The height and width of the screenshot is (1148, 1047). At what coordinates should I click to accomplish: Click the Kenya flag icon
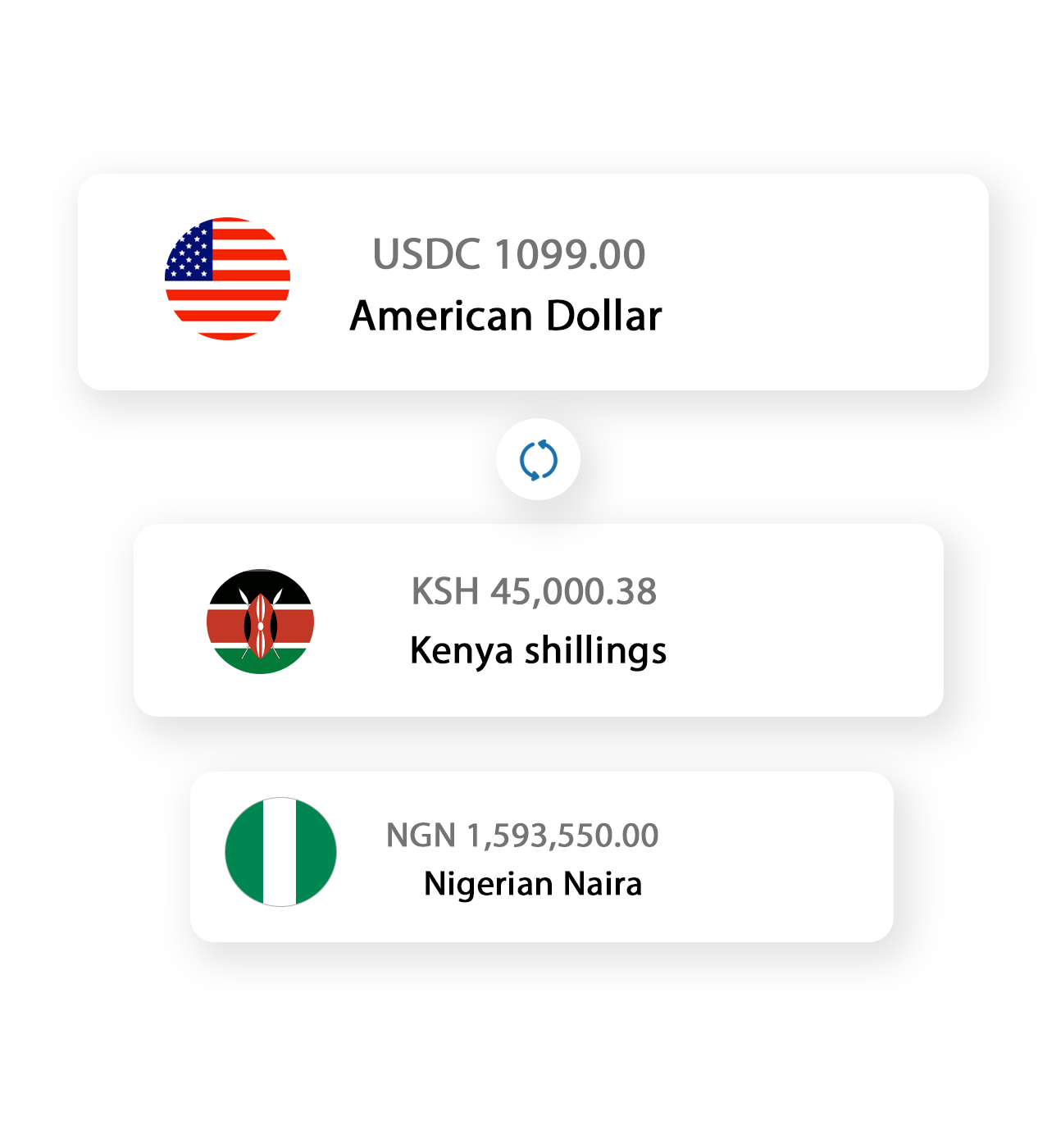point(260,622)
